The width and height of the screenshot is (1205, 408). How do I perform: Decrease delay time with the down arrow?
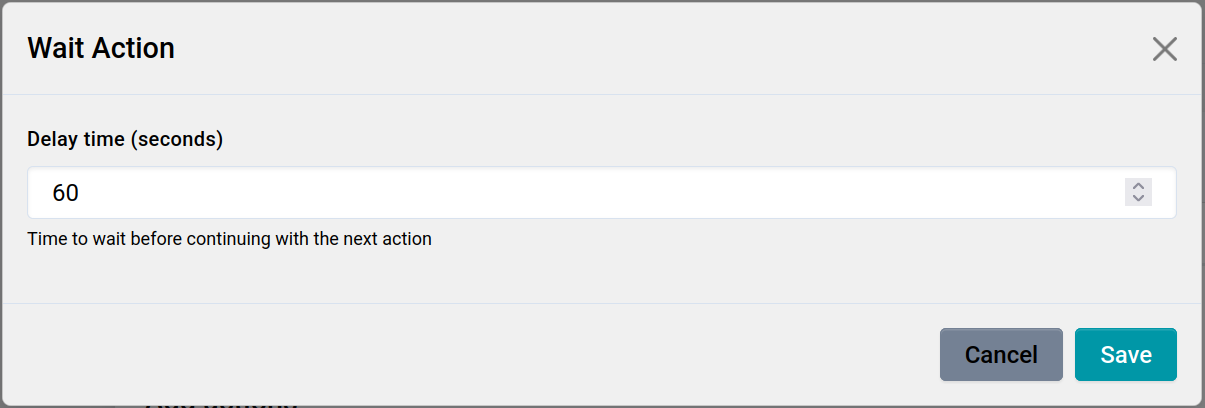coord(1138,198)
